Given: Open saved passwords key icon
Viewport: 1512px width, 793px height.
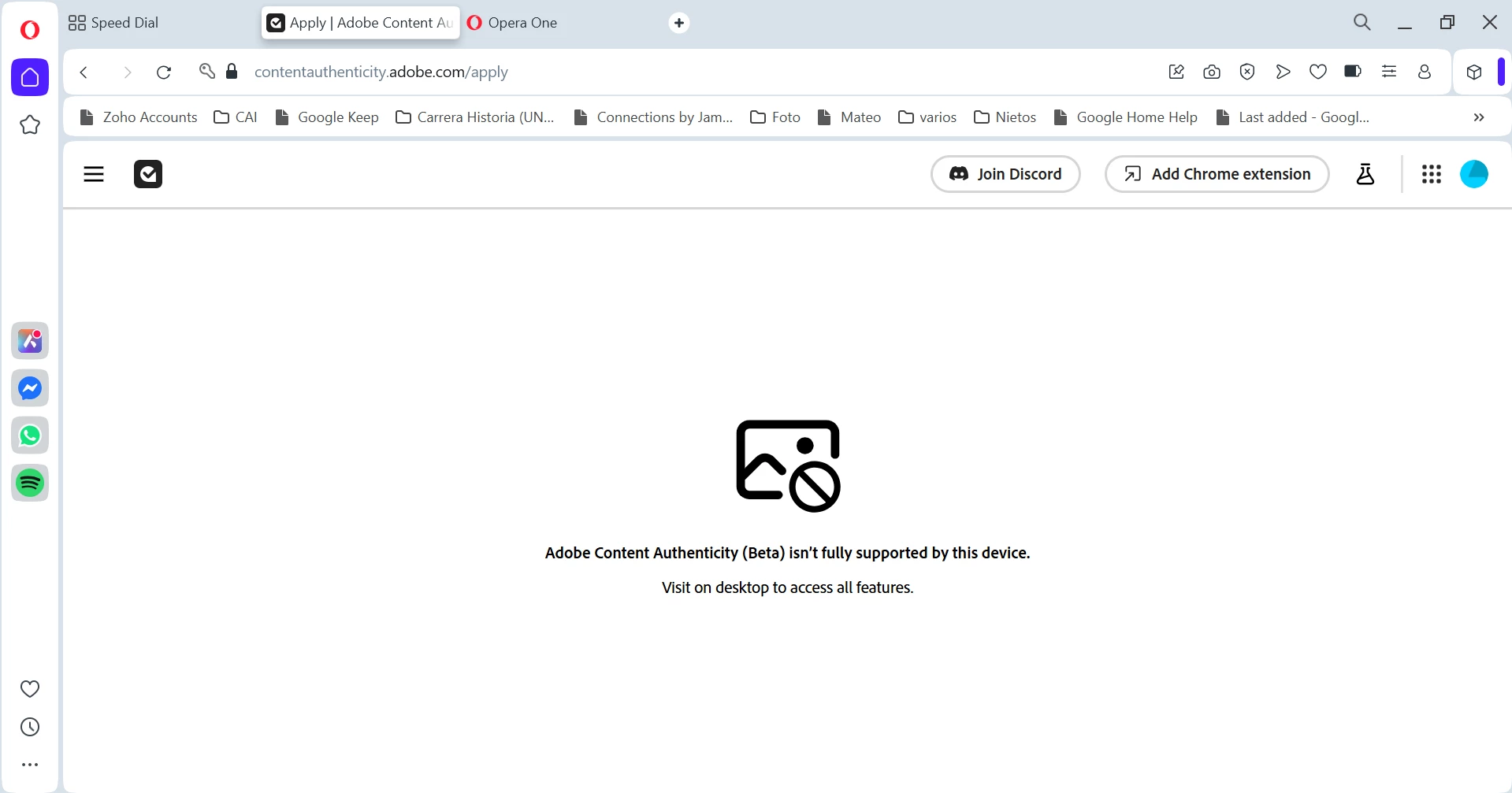Looking at the screenshot, I should [x=207, y=72].
